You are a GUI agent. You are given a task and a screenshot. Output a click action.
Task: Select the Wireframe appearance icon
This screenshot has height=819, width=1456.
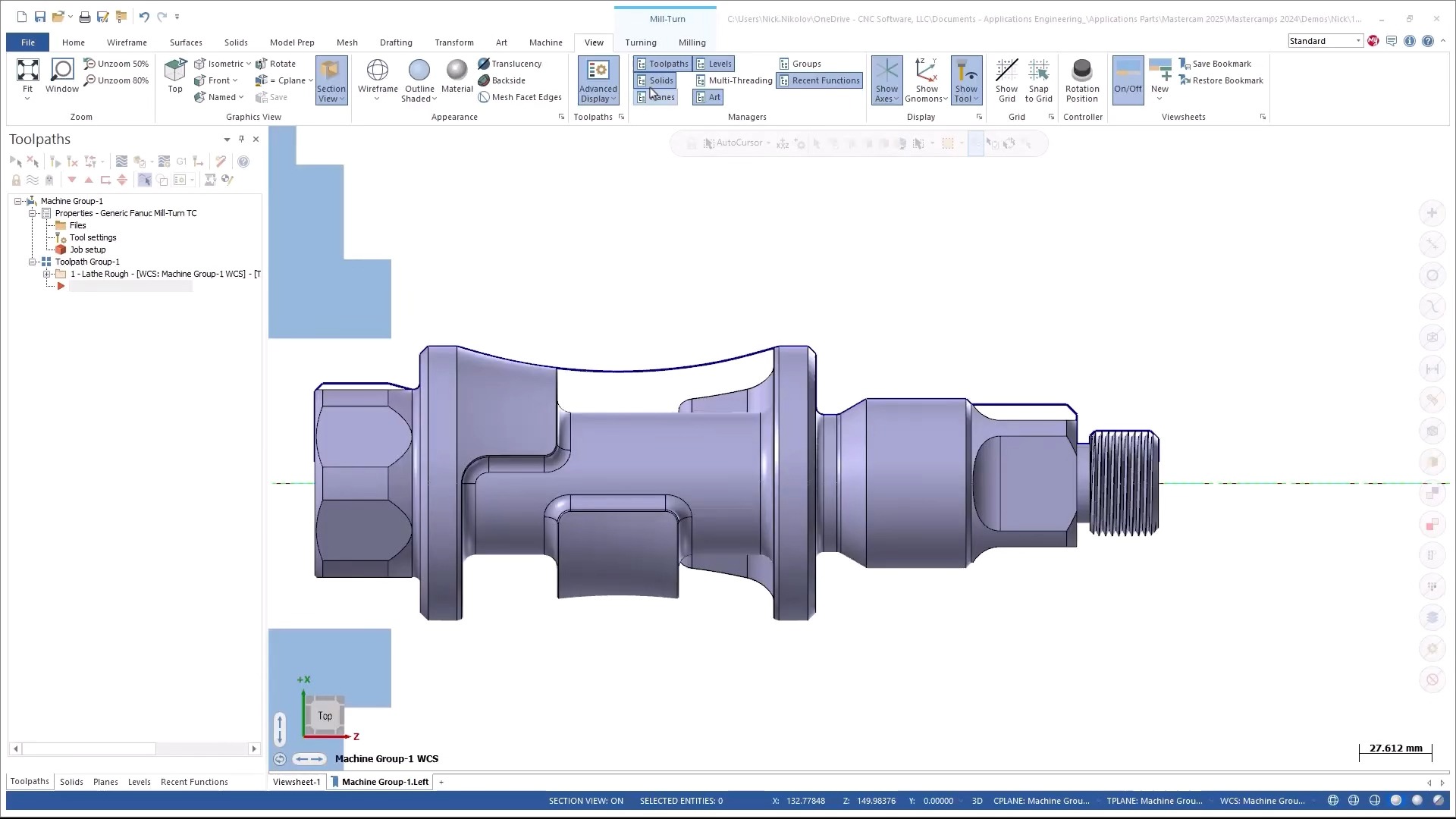(x=378, y=71)
